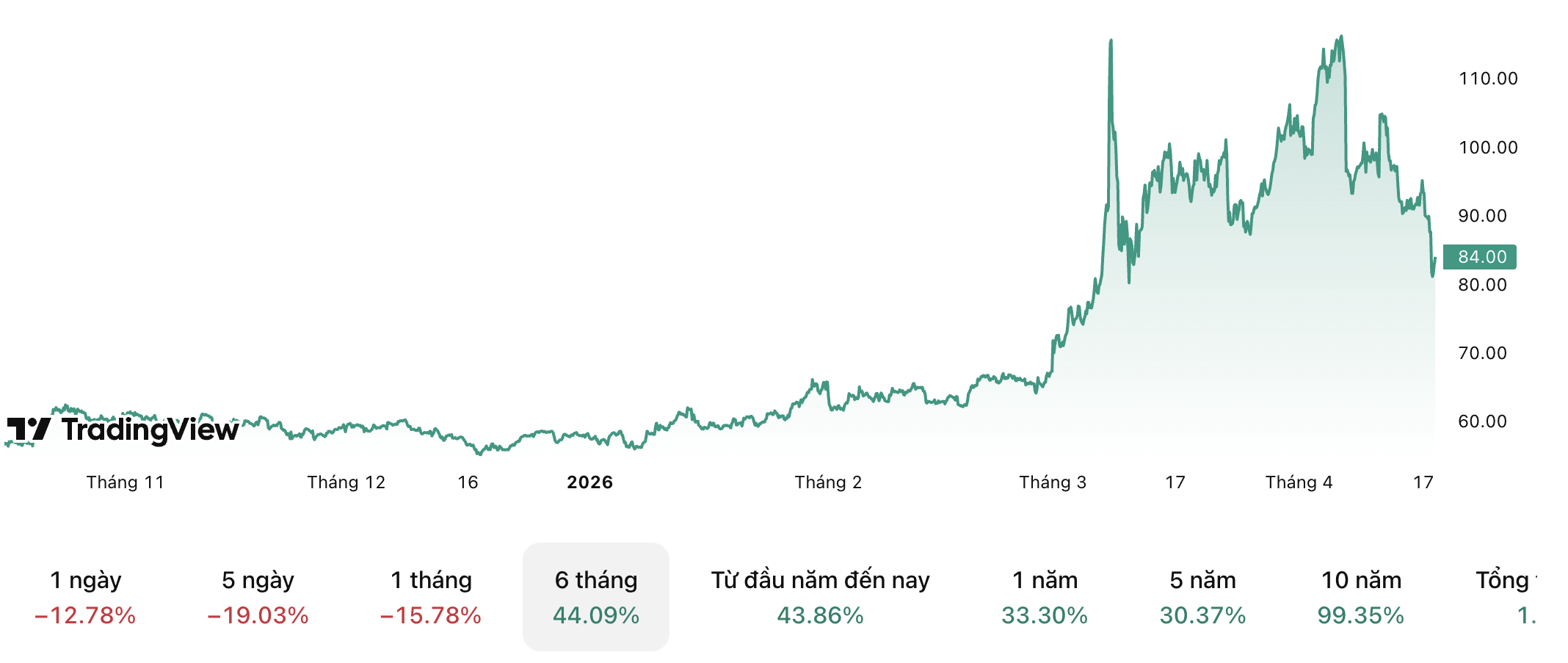Choose the 1 tháng range tab
This screenshot has height=663, width=1568.
(431, 597)
